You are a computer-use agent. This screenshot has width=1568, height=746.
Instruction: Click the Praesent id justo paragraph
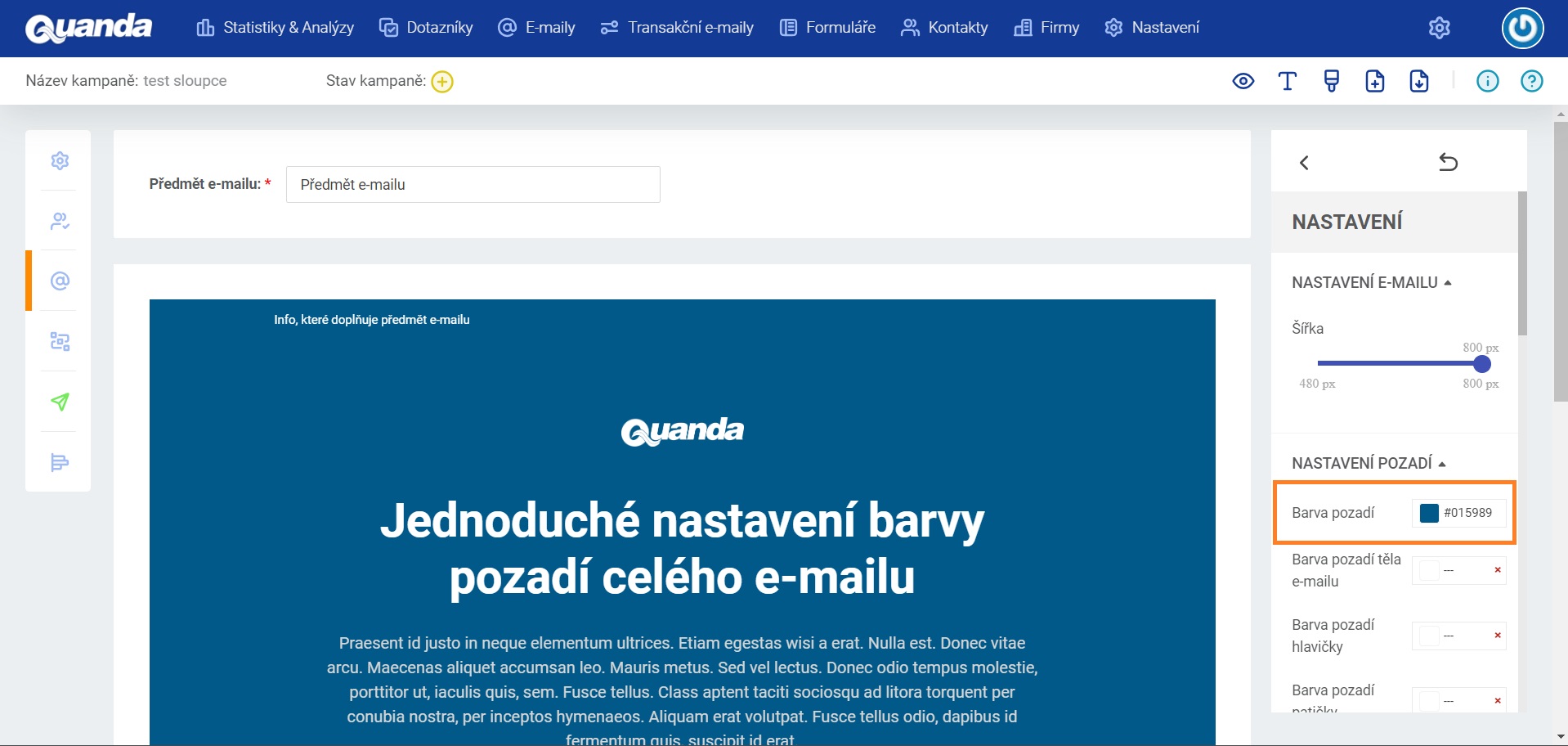682,691
